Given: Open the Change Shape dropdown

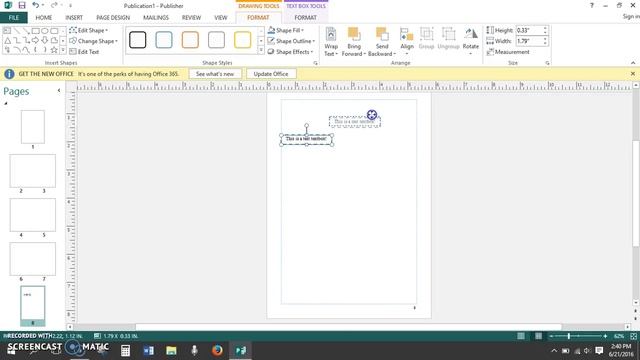Looking at the screenshot, I should click(93, 41).
